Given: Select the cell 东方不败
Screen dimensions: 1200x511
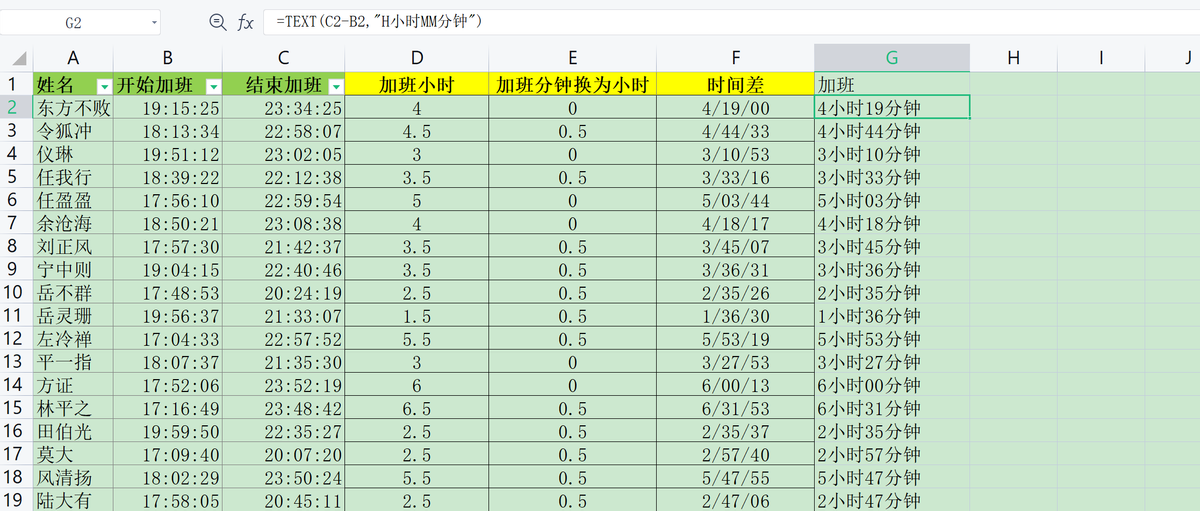Looking at the screenshot, I should 73,107.
